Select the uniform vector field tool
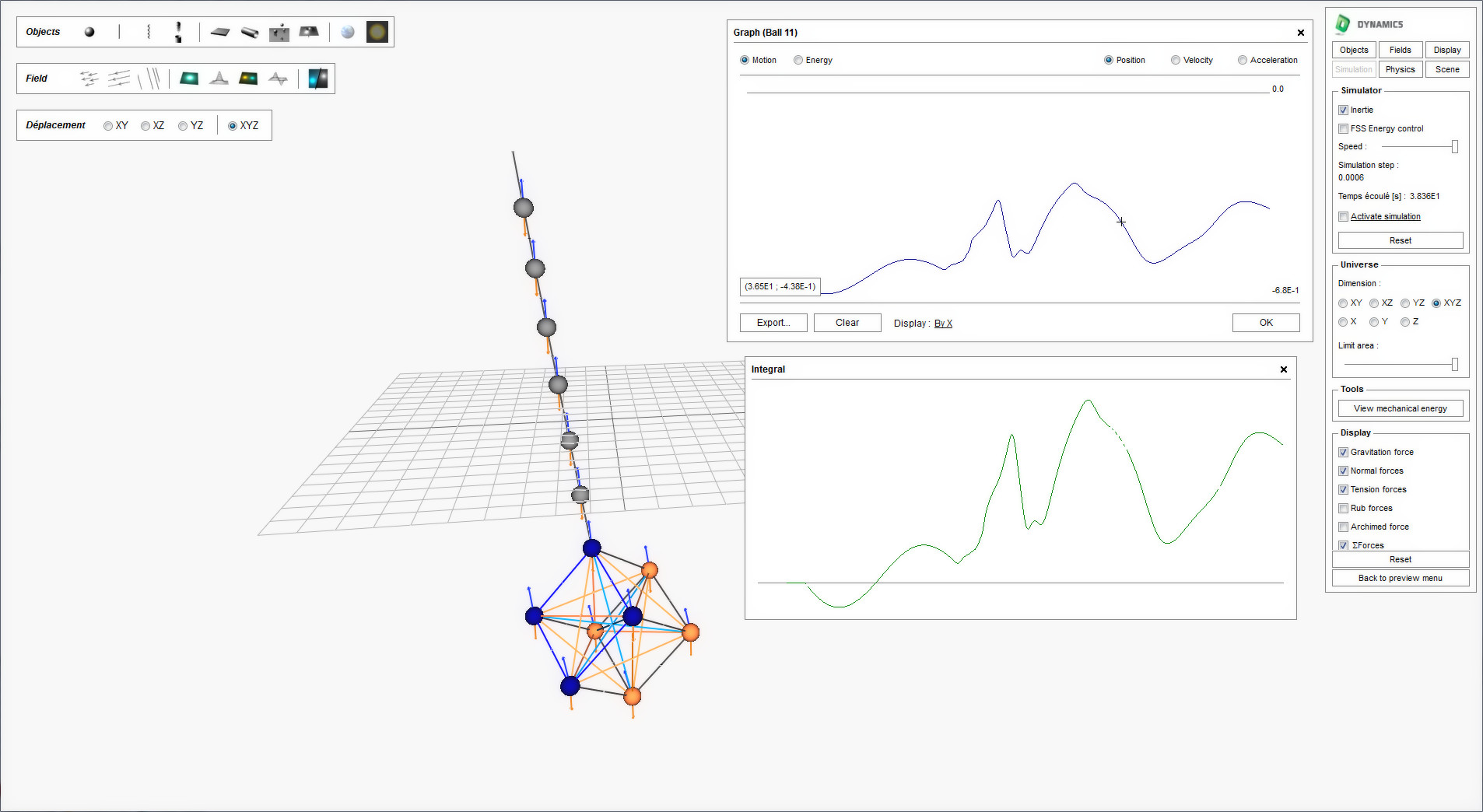1483x812 pixels. [118, 78]
